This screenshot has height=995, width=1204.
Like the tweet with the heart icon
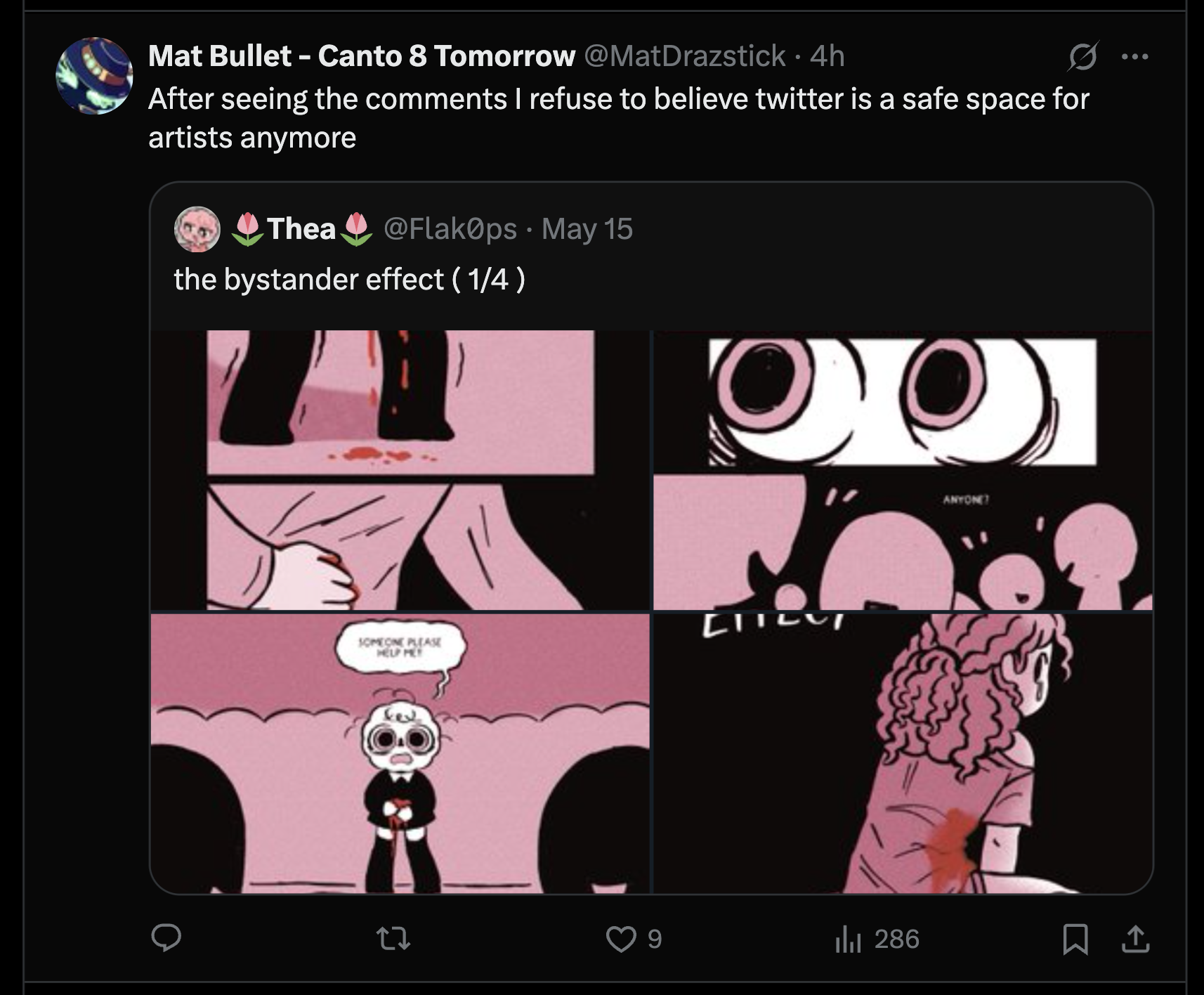pos(621,938)
